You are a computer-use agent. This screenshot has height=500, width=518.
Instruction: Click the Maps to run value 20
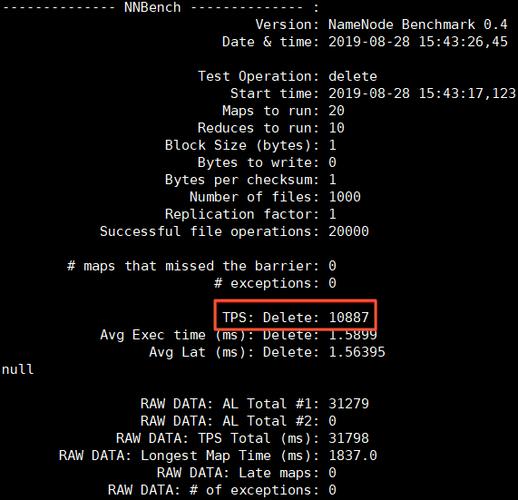pos(336,111)
